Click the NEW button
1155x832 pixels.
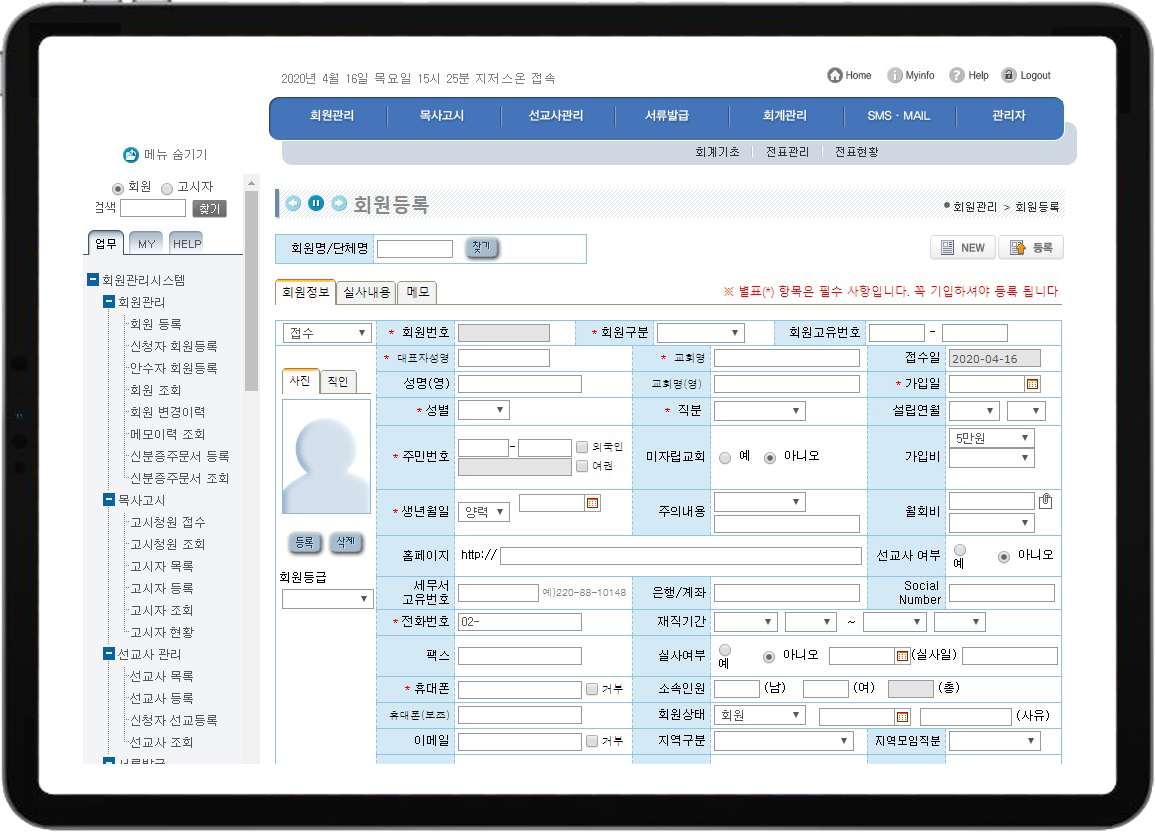pyautogui.click(x=962, y=248)
